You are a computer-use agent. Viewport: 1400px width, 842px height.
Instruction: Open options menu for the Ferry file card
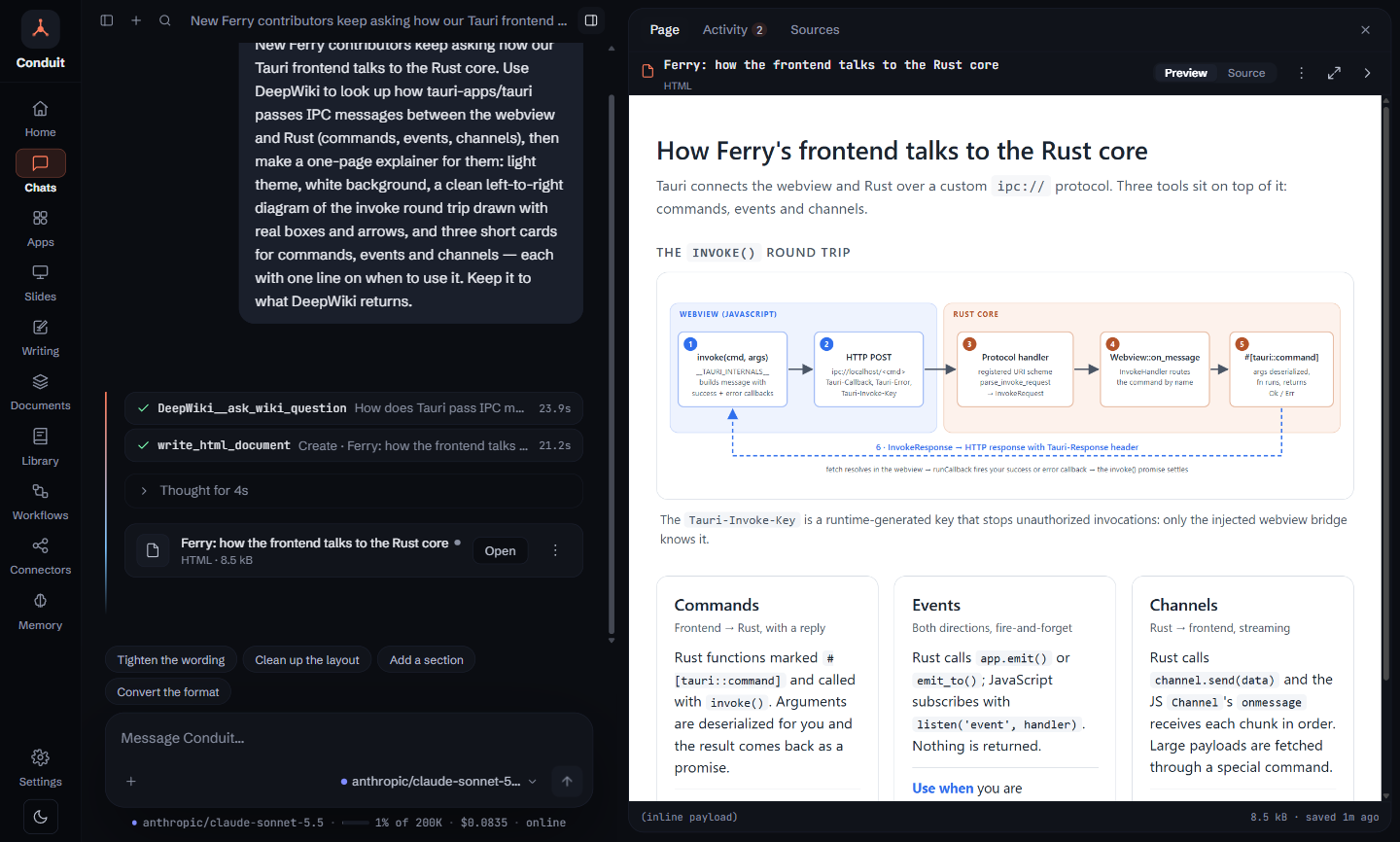pos(555,550)
